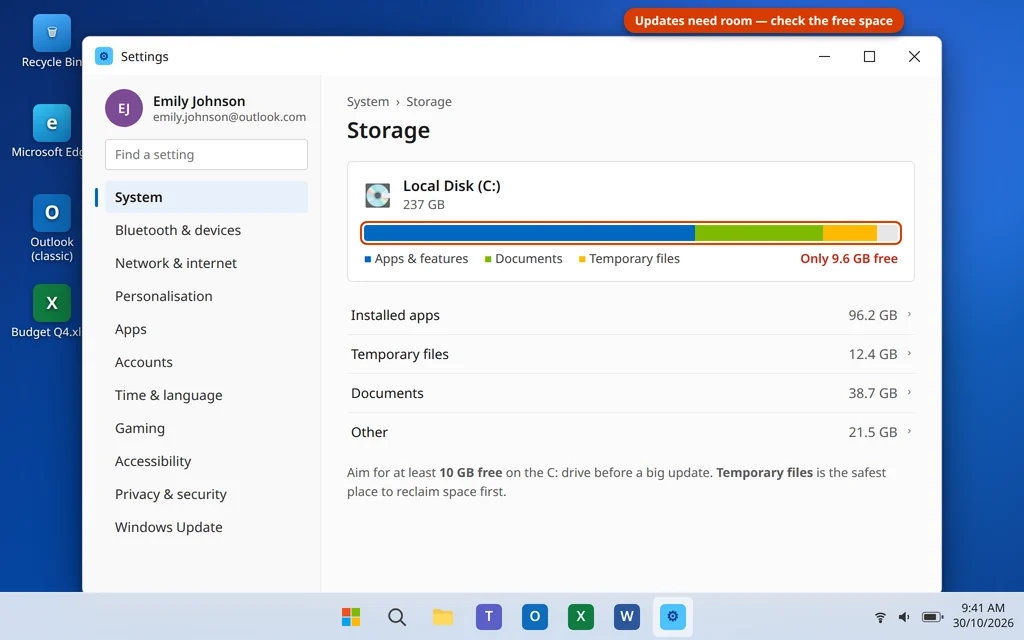Screen dimensions: 1024x640
Task: Expand the Other storage row chevron
Action: [909, 432]
